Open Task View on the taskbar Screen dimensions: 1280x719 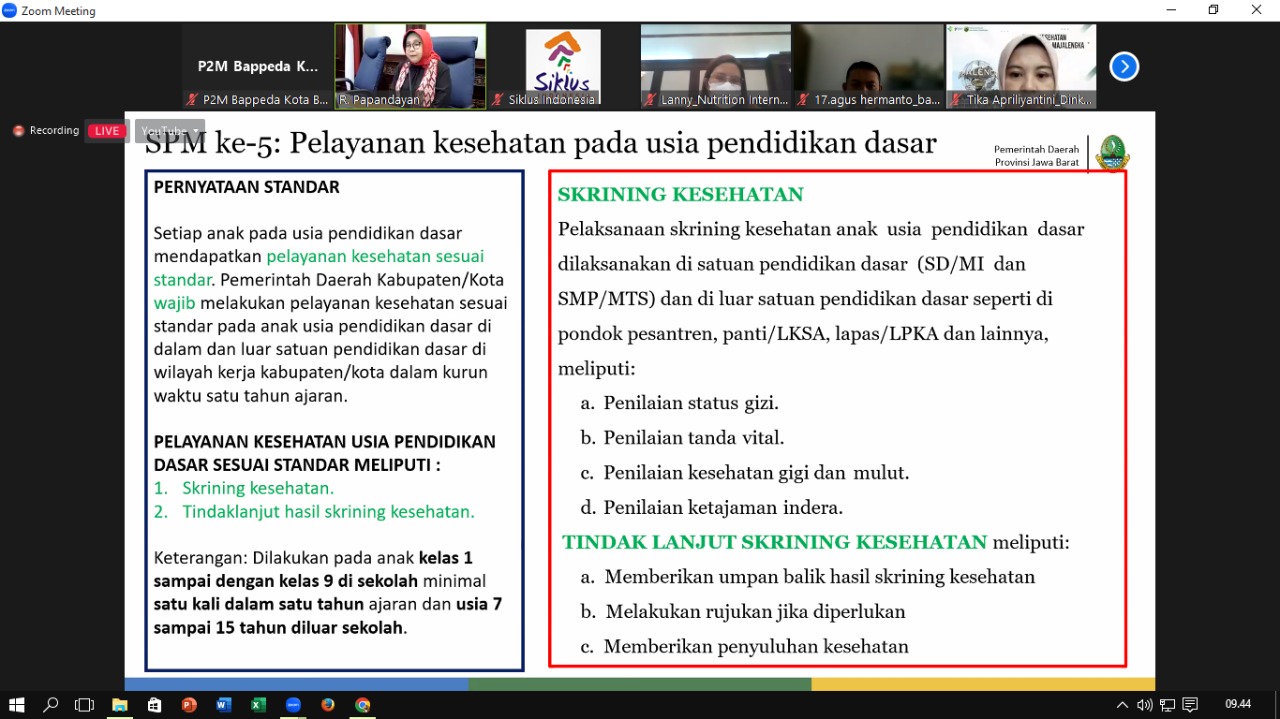pos(85,705)
